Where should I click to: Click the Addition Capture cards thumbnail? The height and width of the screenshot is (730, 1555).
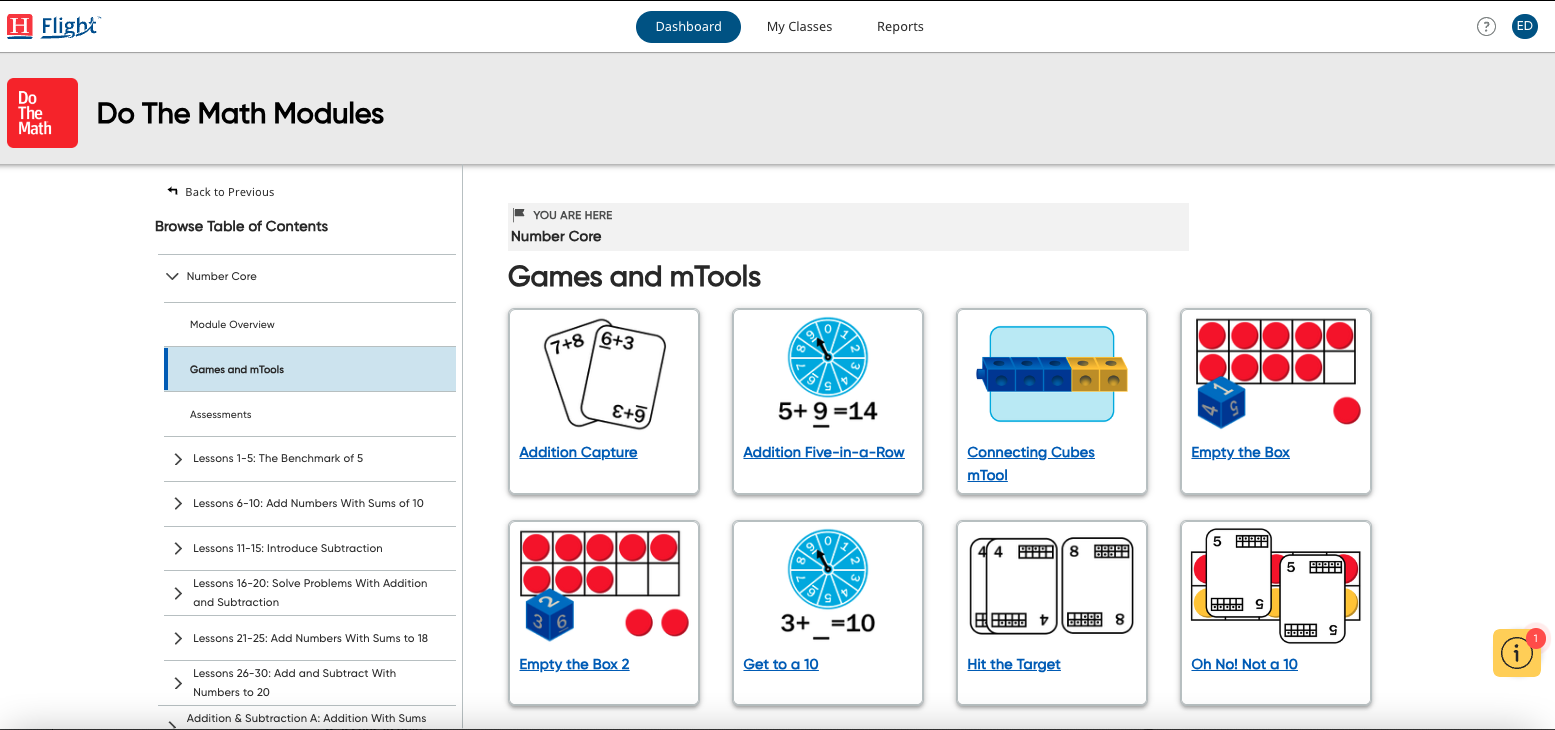603,373
